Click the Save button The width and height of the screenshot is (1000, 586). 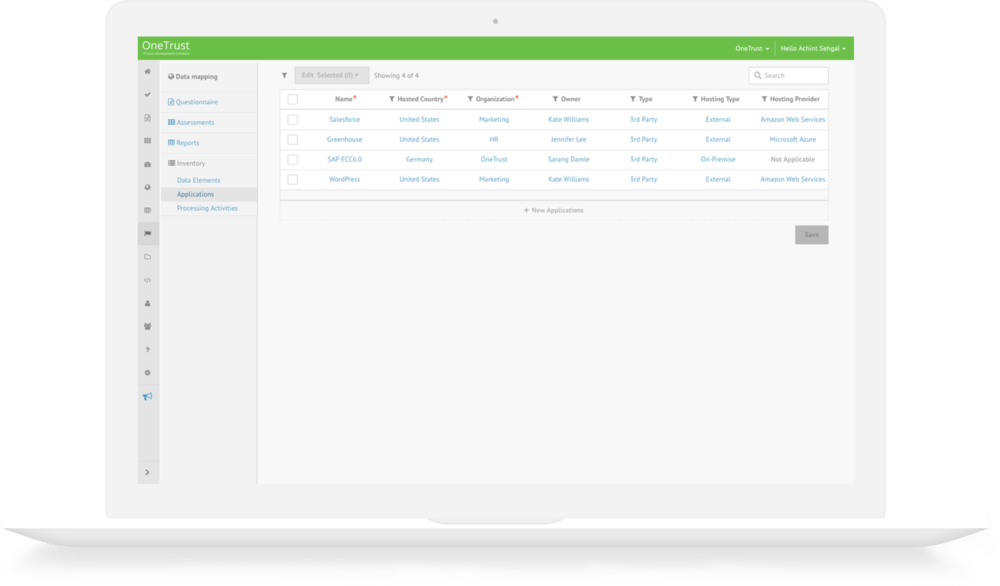click(811, 235)
